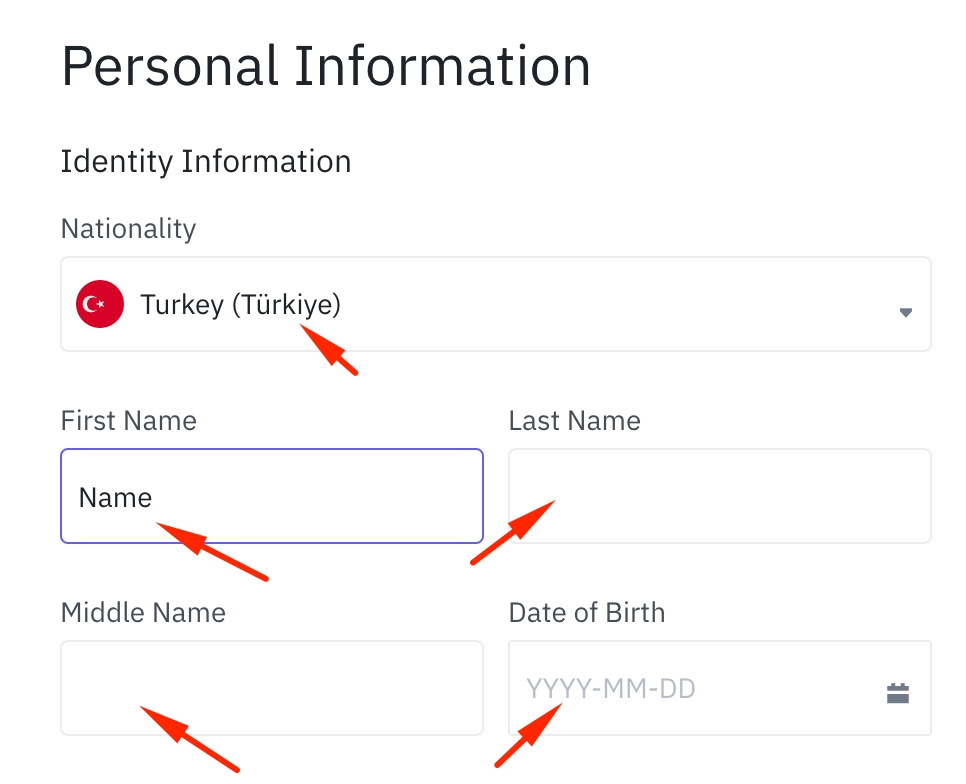
Task: Click the Last Name label
Action: coord(574,420)
